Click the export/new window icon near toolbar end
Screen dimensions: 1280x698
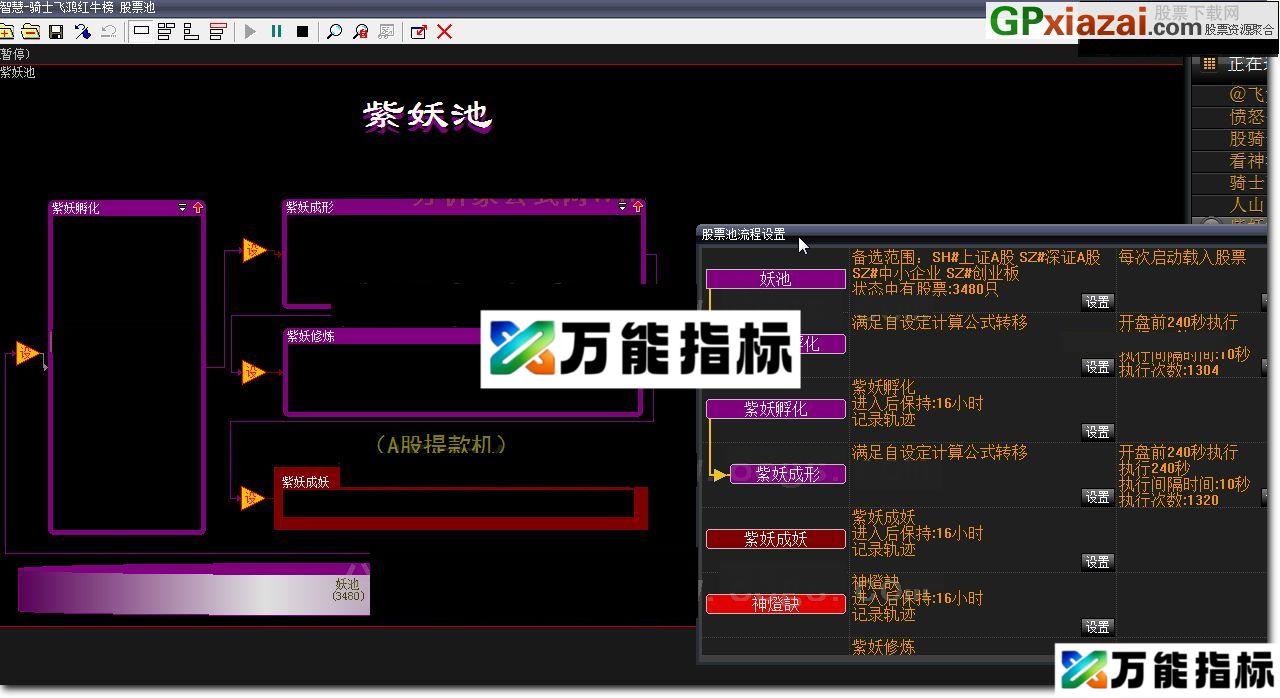coord(418,31)
